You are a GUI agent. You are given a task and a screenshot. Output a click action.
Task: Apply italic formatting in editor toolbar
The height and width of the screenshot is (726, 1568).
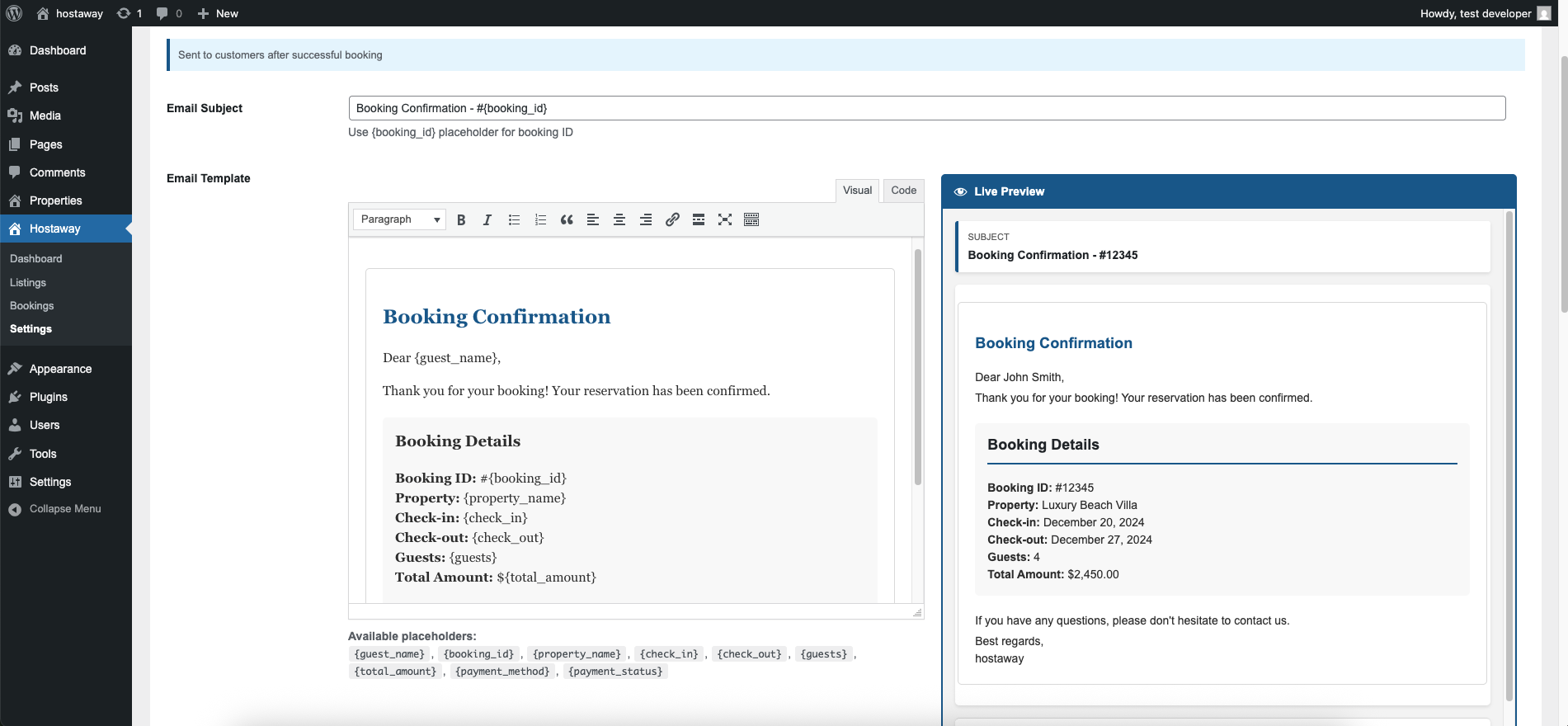[487, 219]
